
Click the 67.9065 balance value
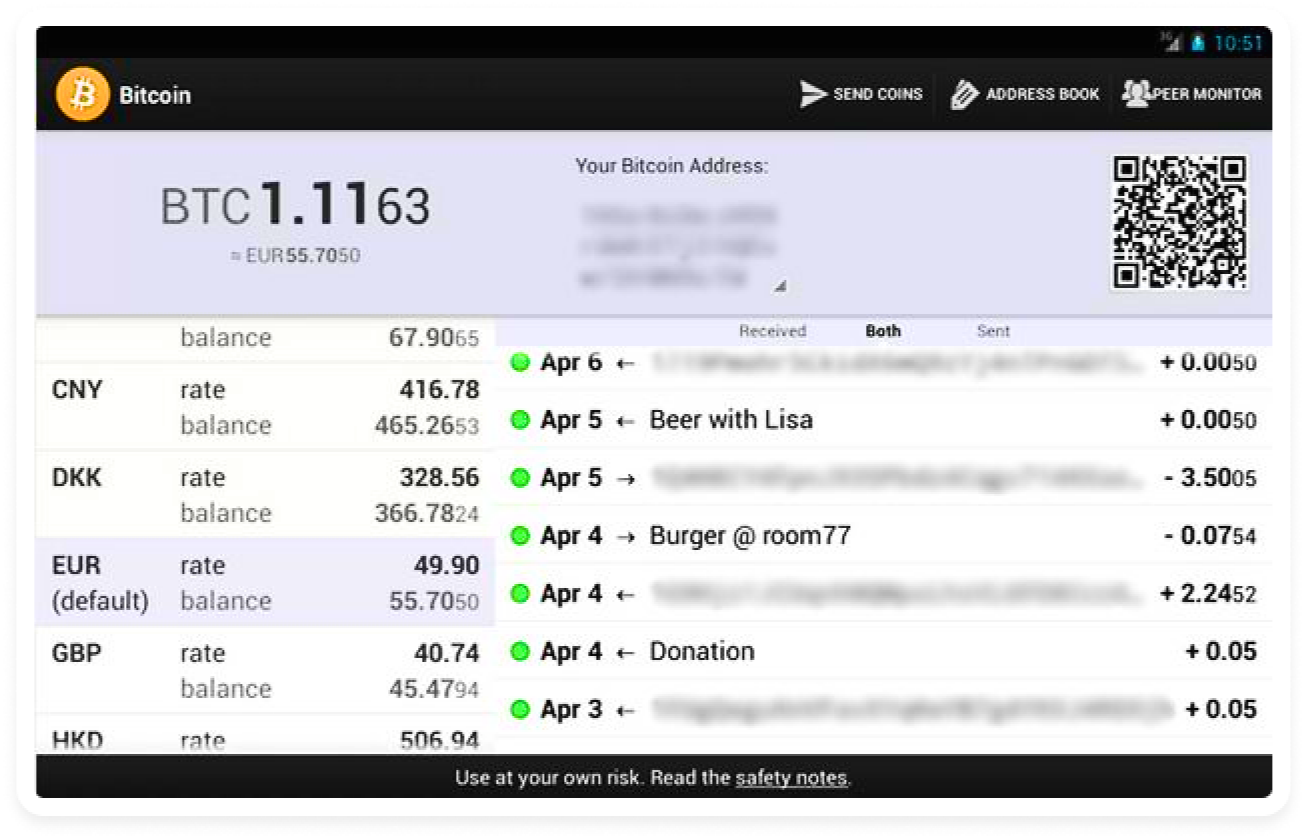coord(434,338)
